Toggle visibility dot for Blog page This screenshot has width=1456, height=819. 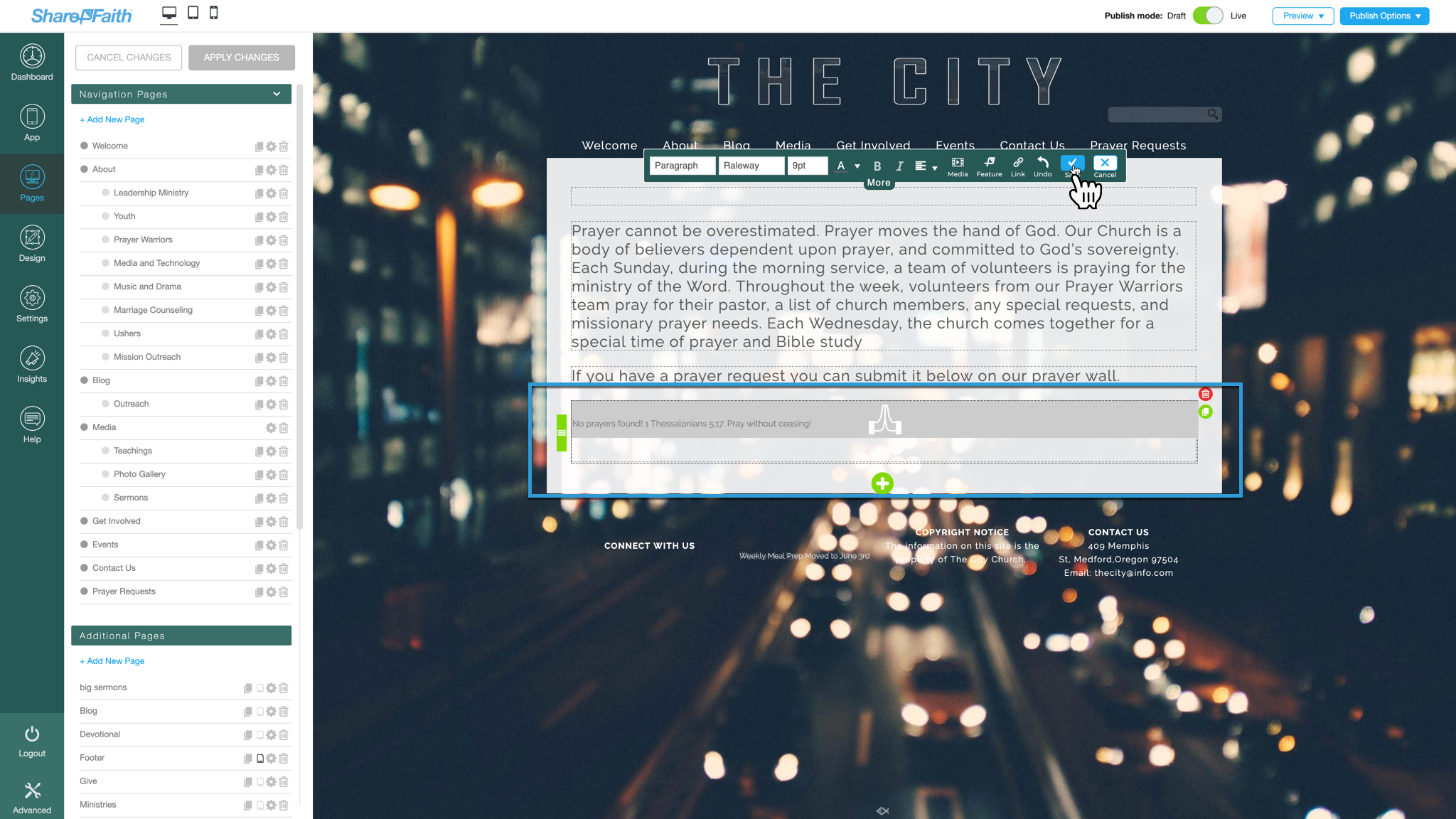coord(84,380)
